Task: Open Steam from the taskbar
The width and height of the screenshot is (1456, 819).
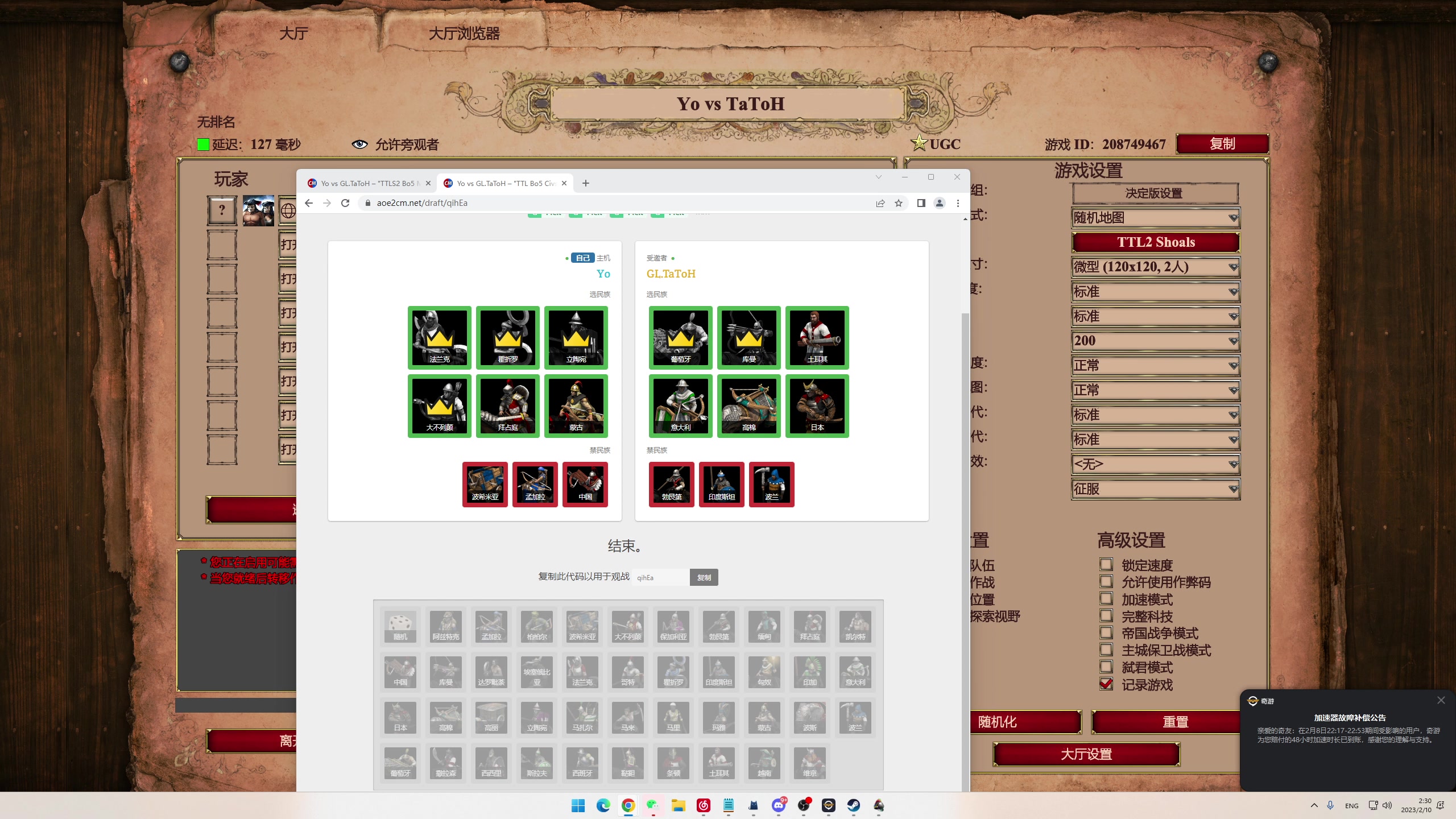Action: point(853,805)
